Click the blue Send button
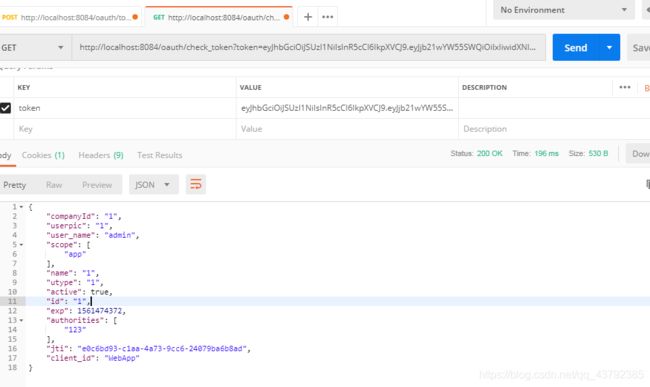This screenshot has width=650, height=387. (576, 48)
